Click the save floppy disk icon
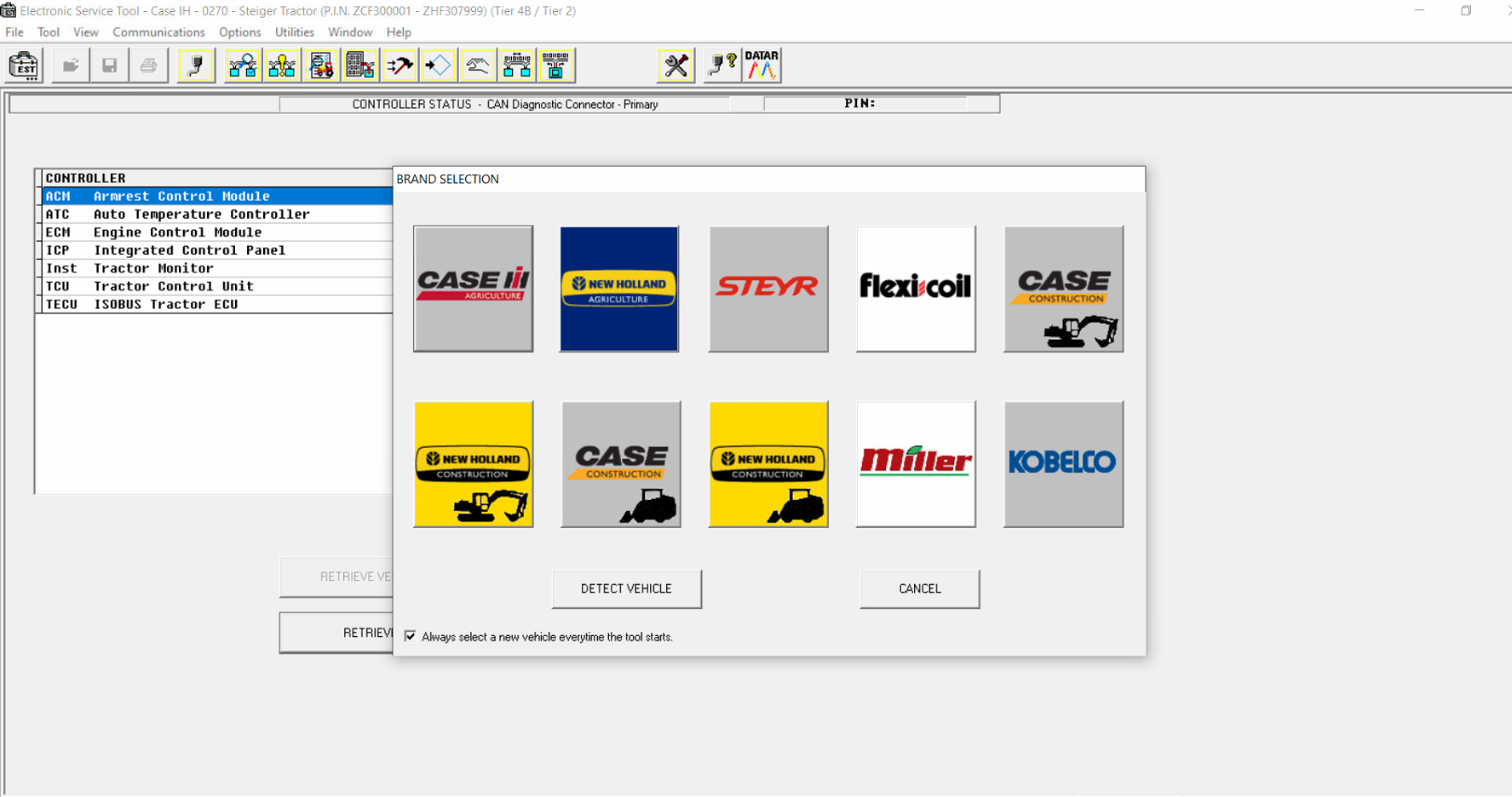The image size is (1512, 797). point(110,66)
